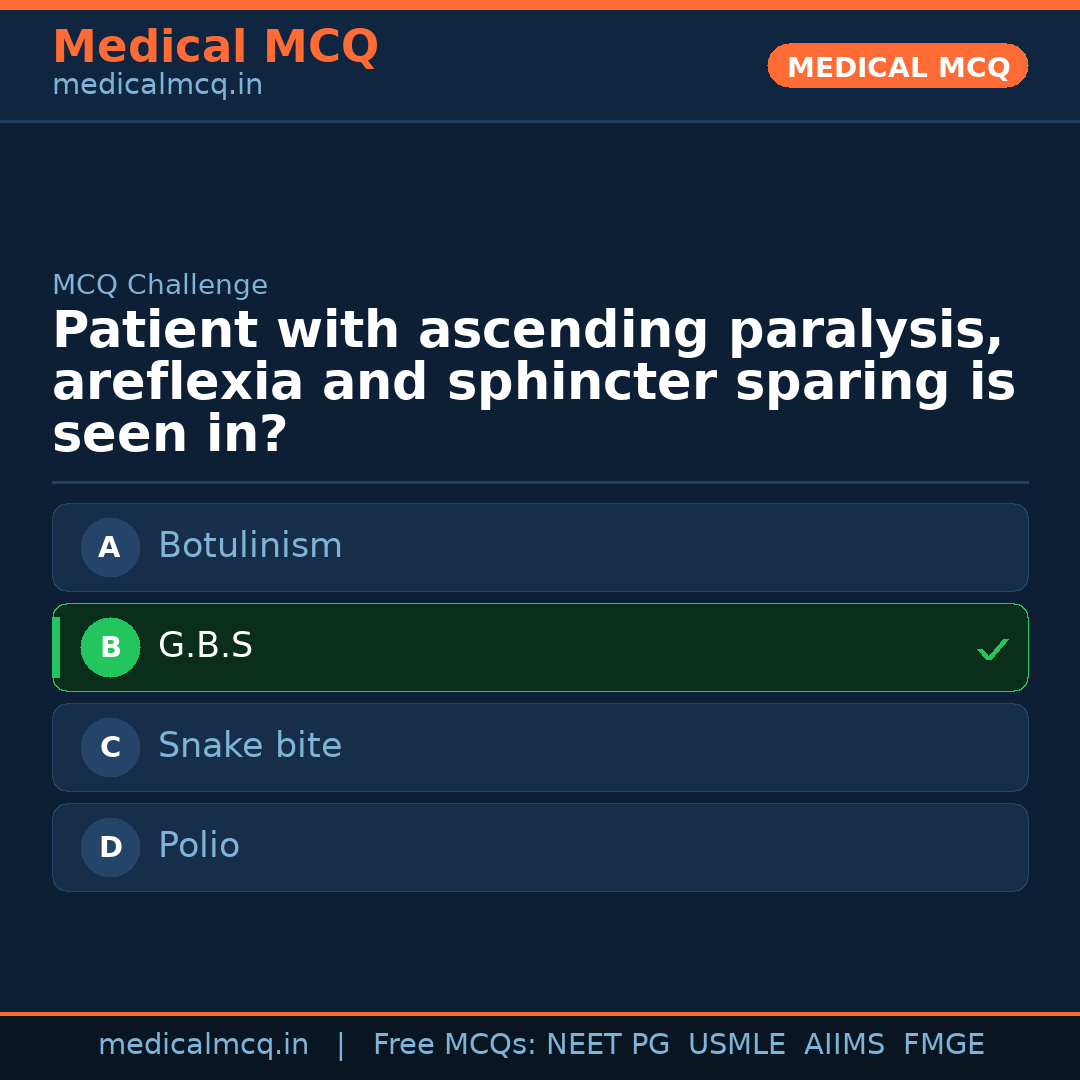Pick the Snake bite answer option
The width and height of the screenshot is (1080, 1080).
pos(540,747)
